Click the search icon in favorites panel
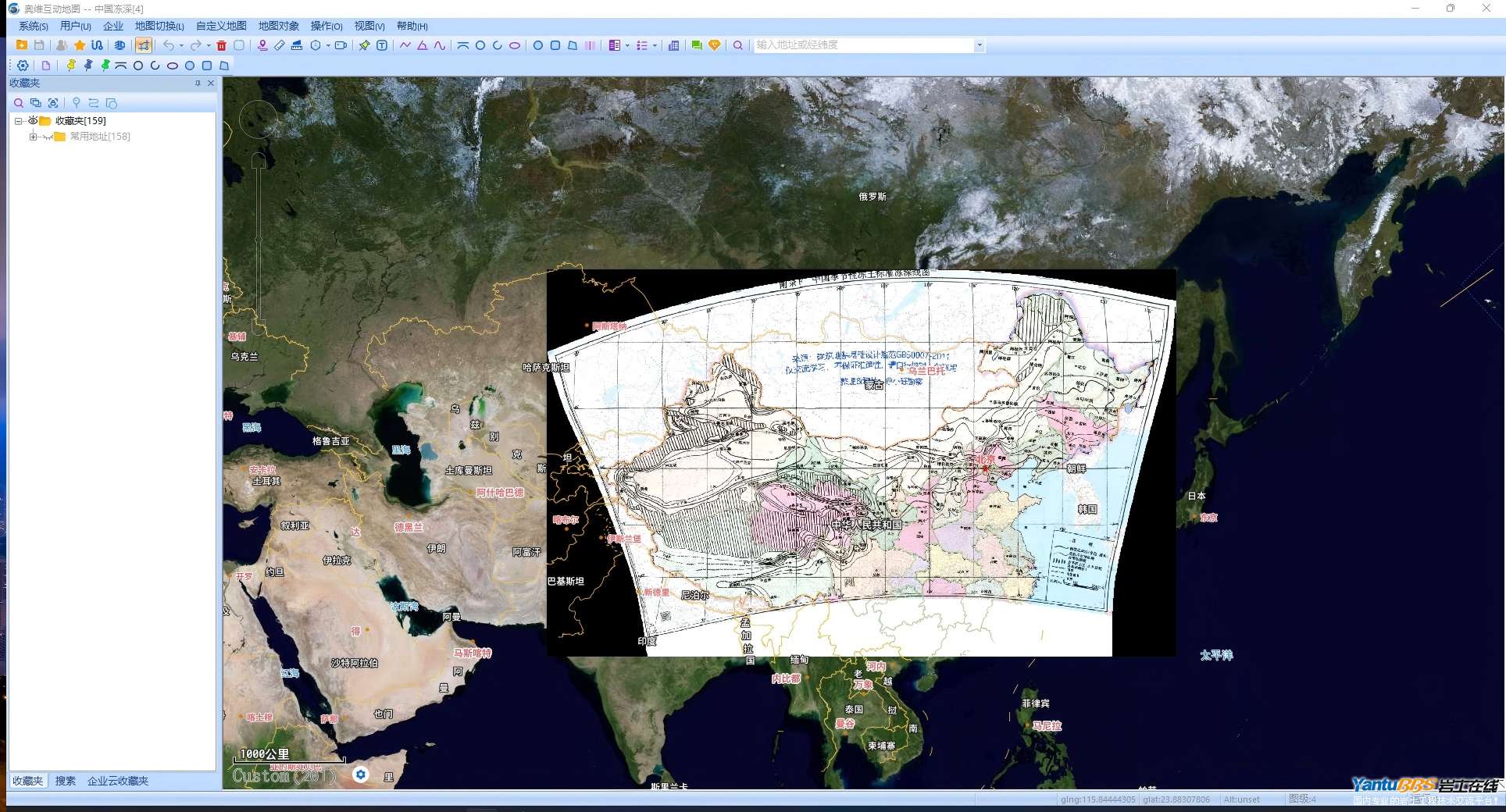 pos(19,103)
